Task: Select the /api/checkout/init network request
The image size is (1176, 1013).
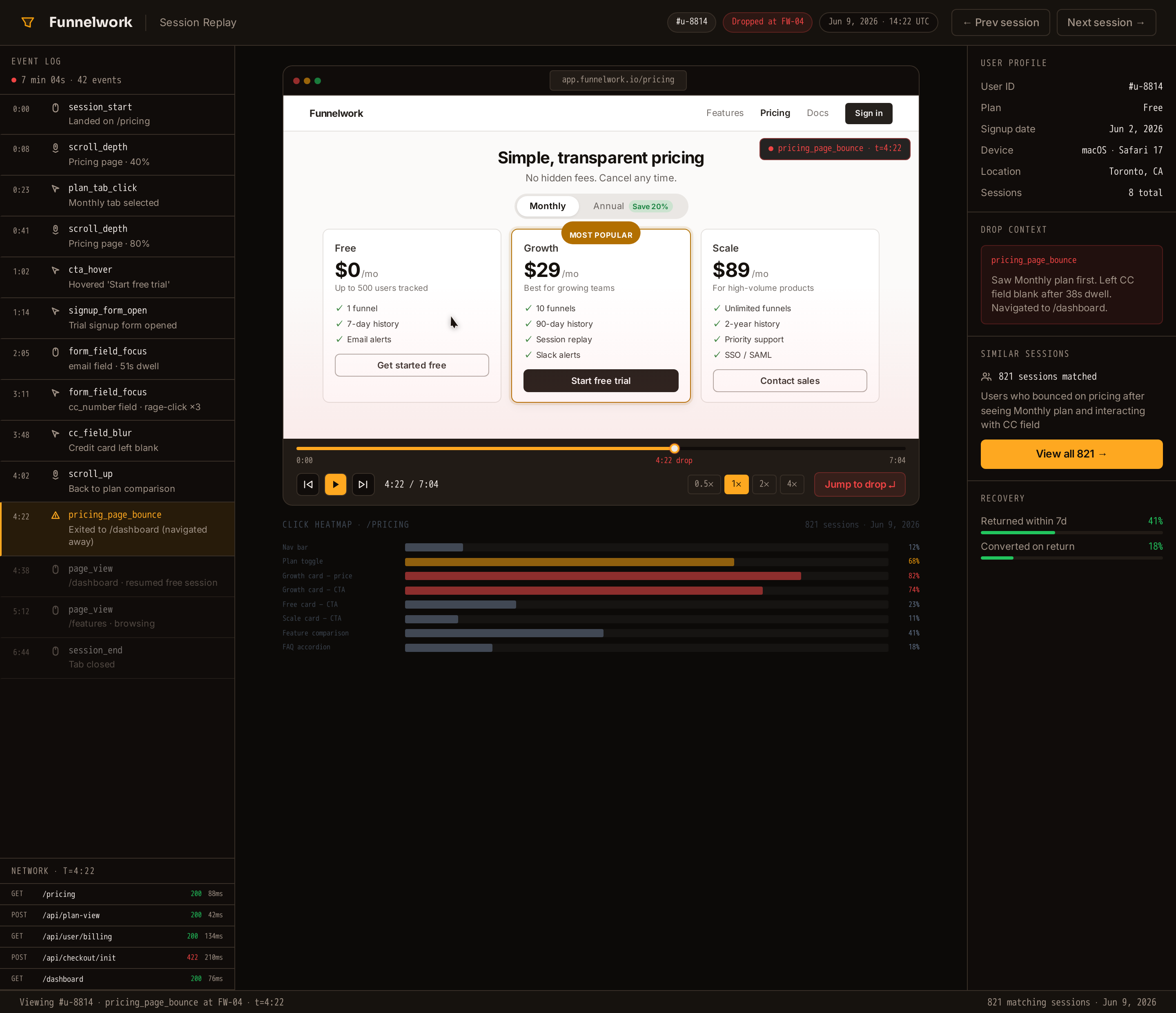Action: point(118,957)
